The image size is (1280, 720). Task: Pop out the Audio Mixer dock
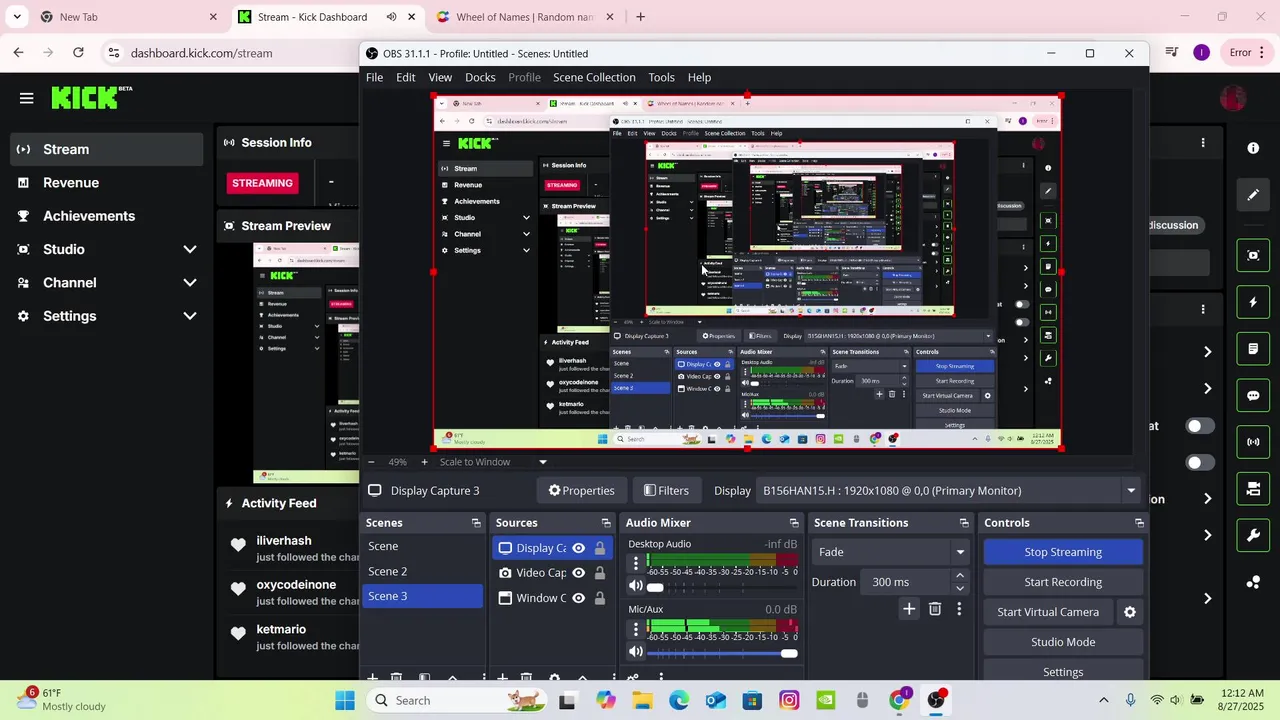coord(794,523)
